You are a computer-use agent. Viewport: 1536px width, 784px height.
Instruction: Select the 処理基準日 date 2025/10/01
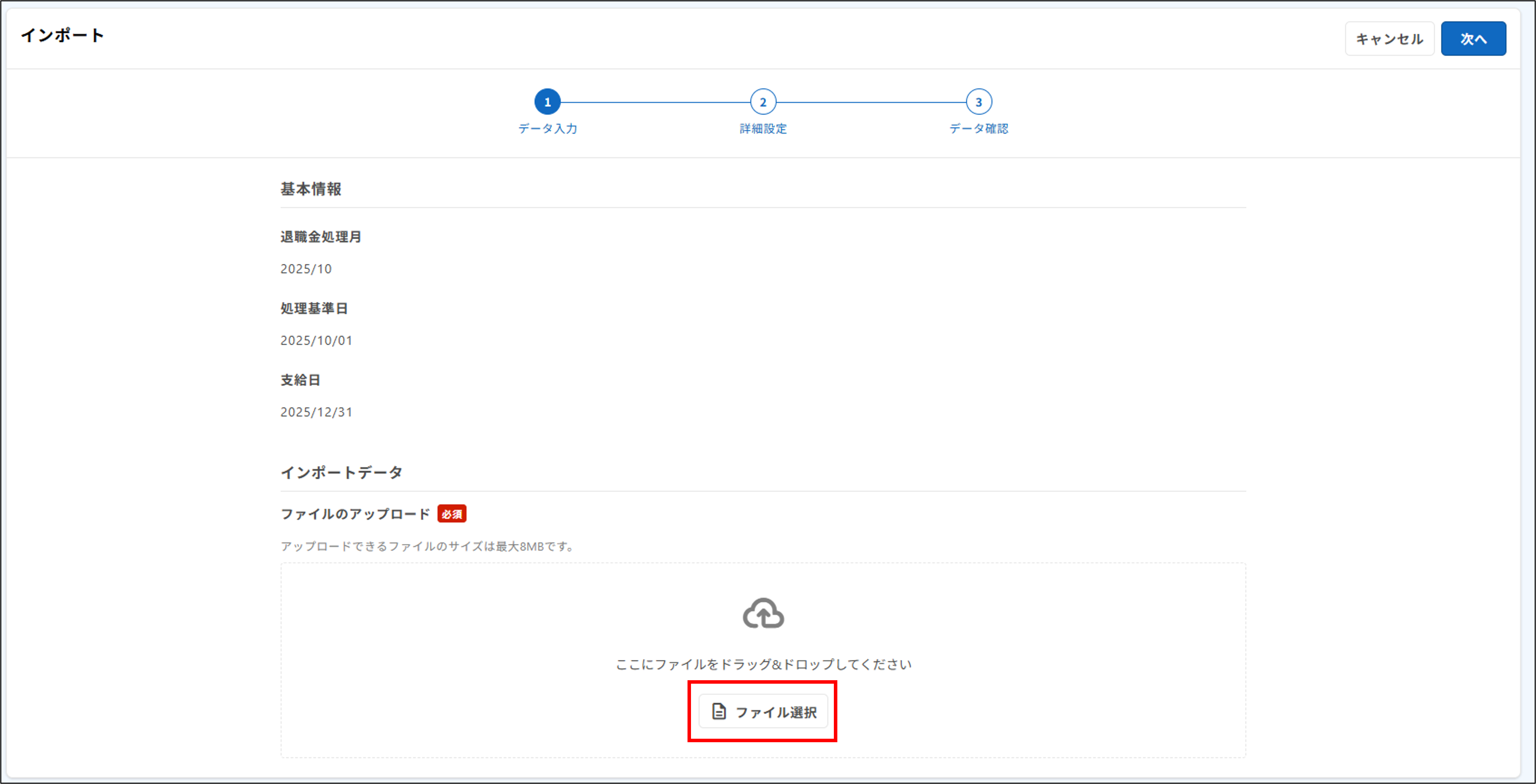coord(316,340)
